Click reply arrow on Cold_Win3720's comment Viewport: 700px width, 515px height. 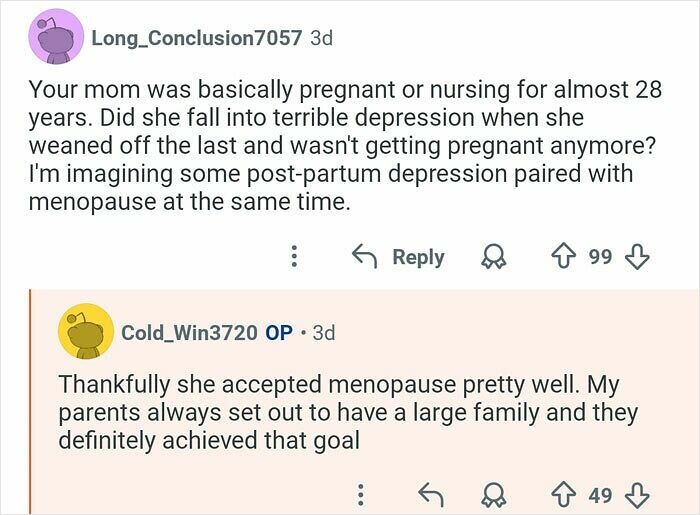pyautogui.click(x=430, y=493)
